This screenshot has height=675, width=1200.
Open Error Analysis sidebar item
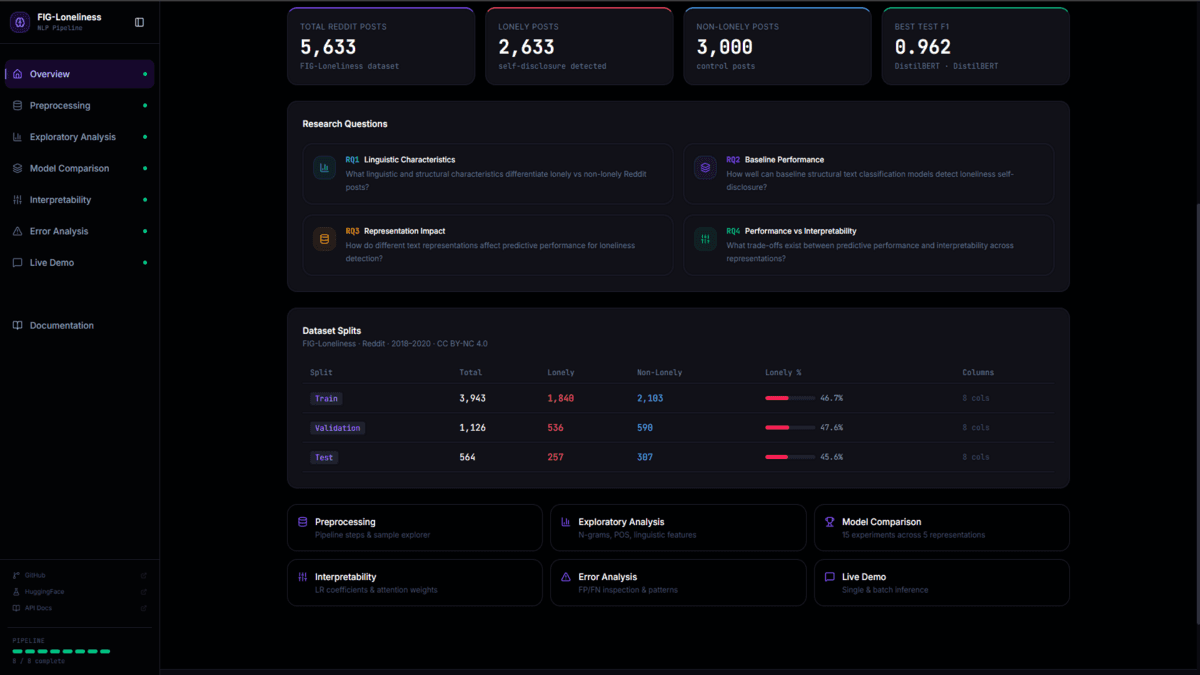(x=80, y=231)
